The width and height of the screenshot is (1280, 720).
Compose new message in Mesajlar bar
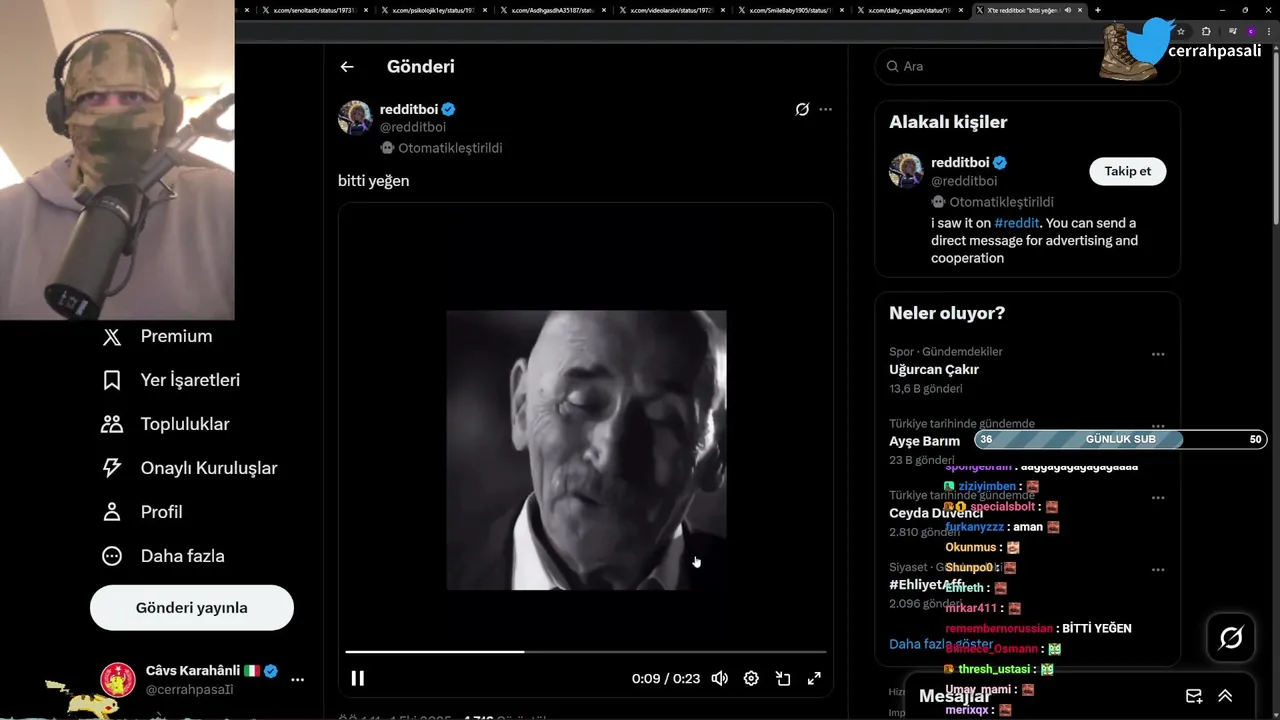pyautogui.click(x=1194, y=696)
